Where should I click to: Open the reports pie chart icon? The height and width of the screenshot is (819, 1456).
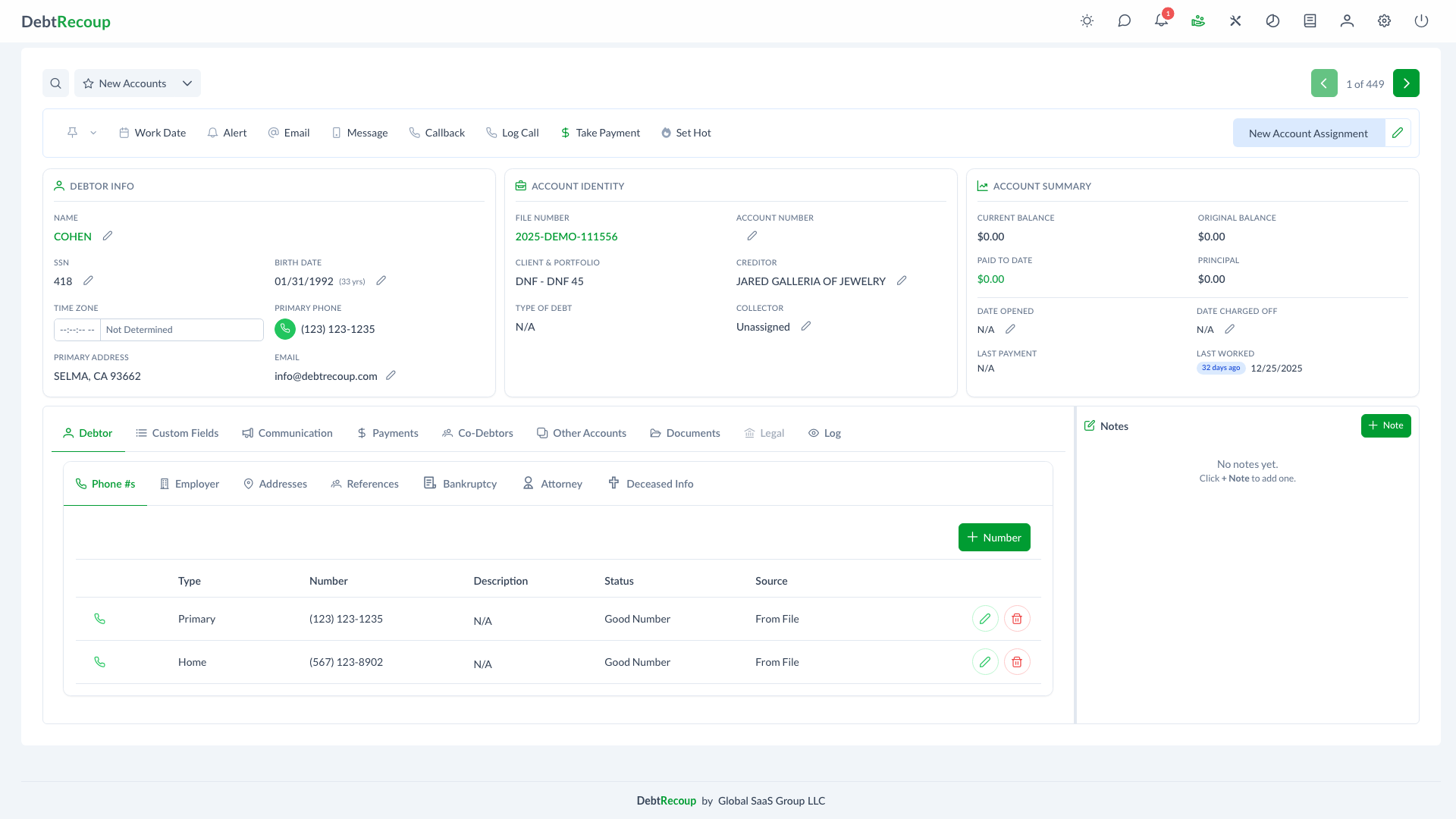[1272, 21]
